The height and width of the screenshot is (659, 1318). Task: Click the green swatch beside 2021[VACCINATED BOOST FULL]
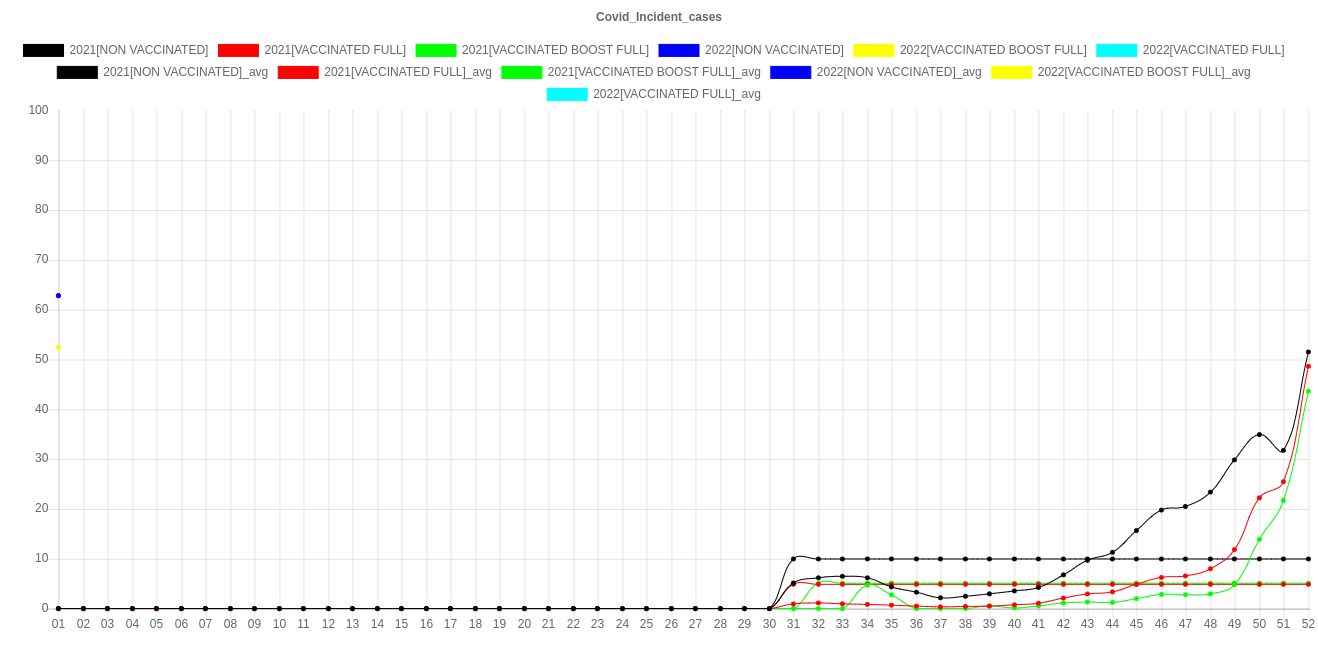point(435,50)
